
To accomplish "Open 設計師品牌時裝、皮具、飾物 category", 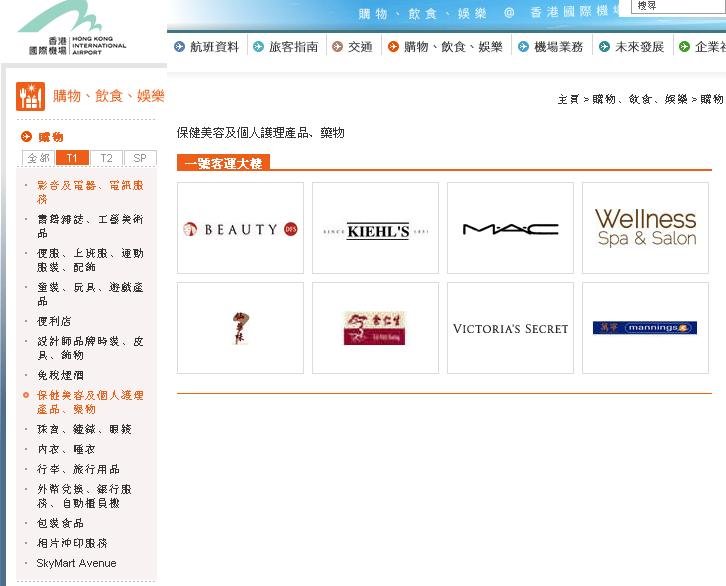I will 90,348.
